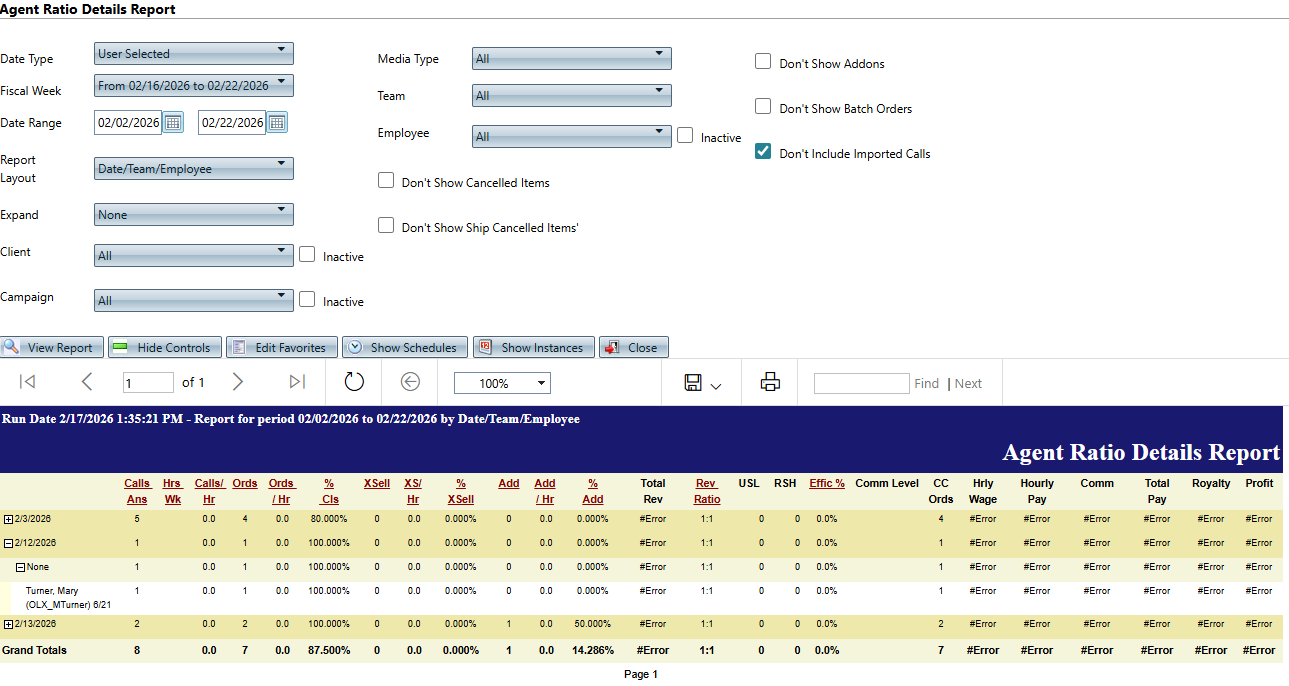Open the Report Layout dropdown
This screenshot has height=686, width=1289.
pos(193,168)
